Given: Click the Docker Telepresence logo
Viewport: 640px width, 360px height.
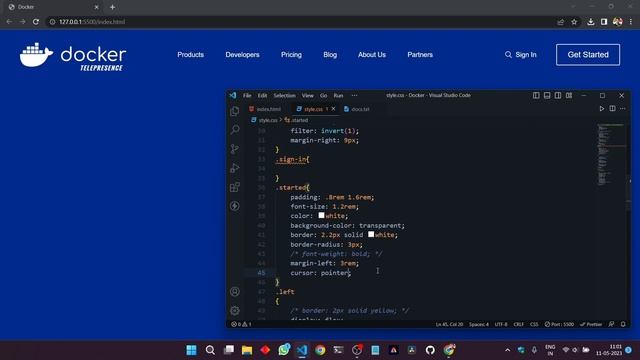Looking at the screenshot, I should (x=73, y=56).
